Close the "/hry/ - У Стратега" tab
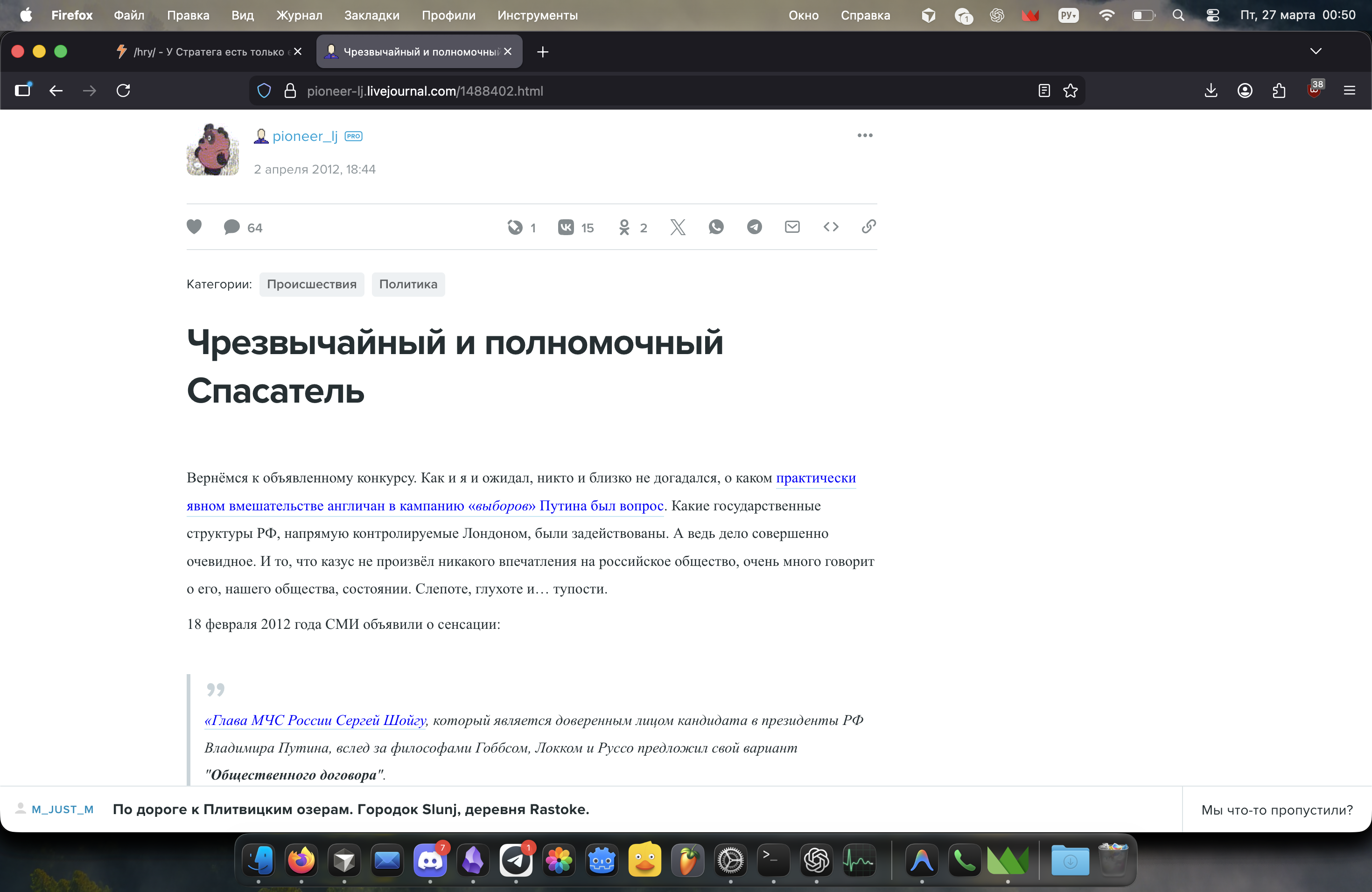 click(x=298, y=52)
